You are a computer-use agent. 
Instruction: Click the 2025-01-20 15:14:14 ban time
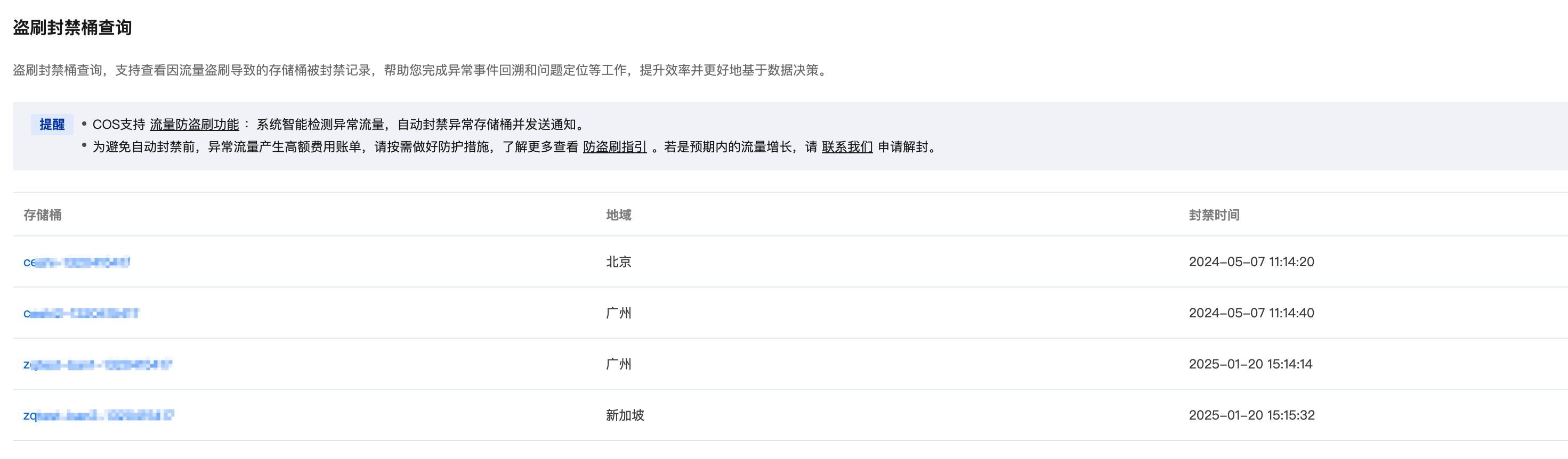(x=1250, y=364)
